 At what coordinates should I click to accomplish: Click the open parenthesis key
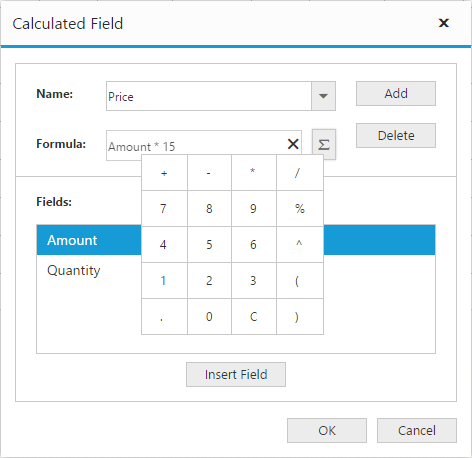click(x=300, y=281)
